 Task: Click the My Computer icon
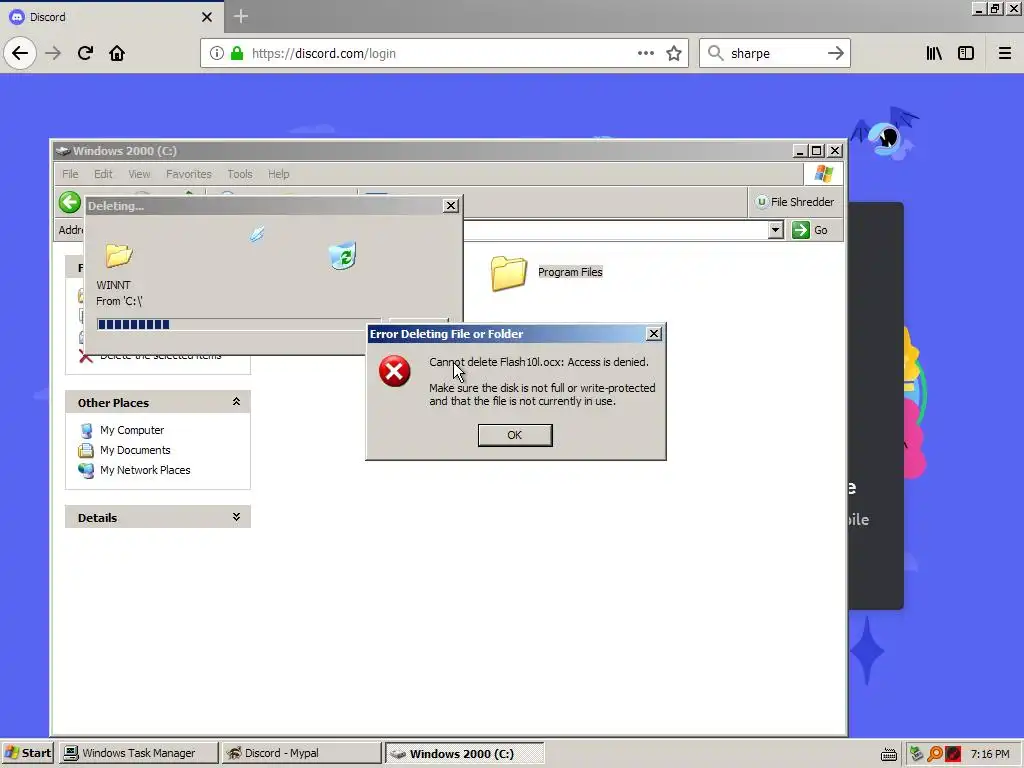(x=86, y=430)
